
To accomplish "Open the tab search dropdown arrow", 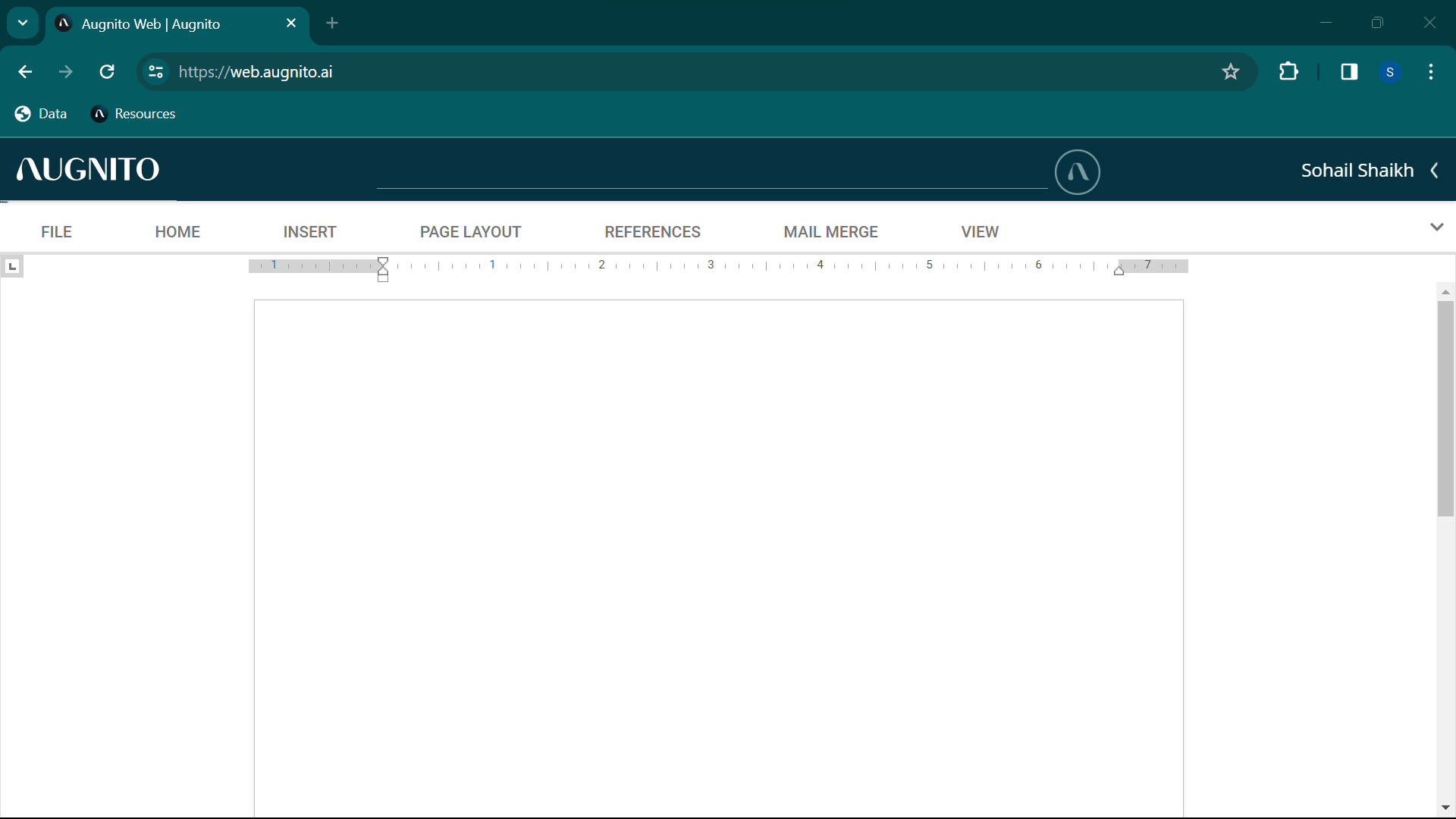I will [x=23, y=23].
